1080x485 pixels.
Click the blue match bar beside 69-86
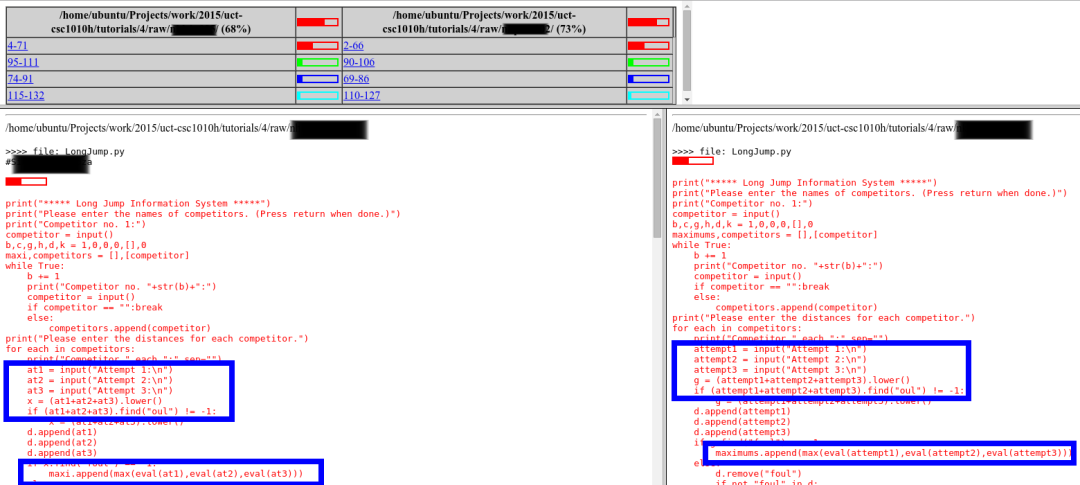pyautogui.click(x=649, y=79)
